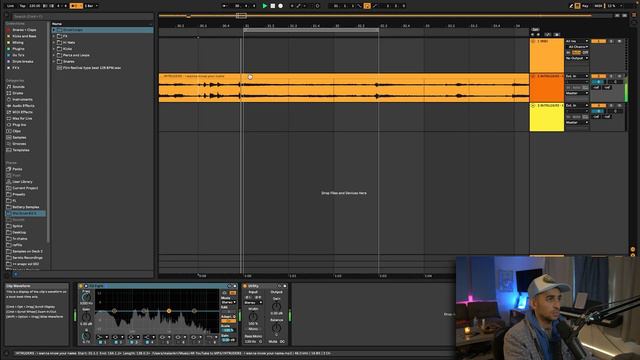640x360 pixels.
Task: Select the MIDI track orange header
Action: (547, 56)
